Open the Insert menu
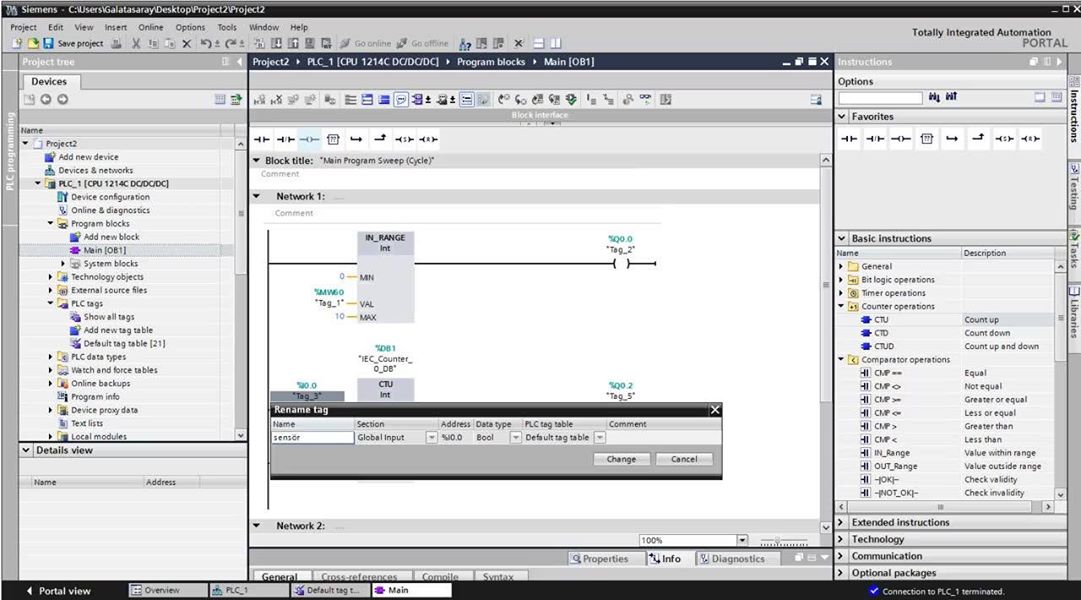This screenshot has width=1081, height=600. click(x=116, y=28)
